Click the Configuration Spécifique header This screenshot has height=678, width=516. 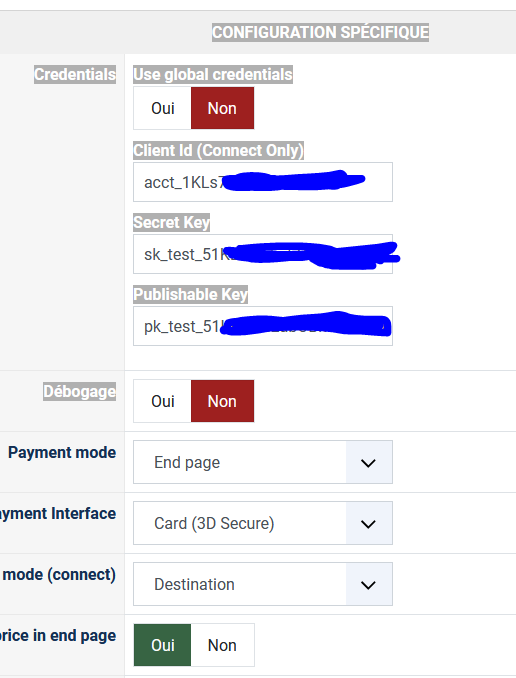point(320,32)
